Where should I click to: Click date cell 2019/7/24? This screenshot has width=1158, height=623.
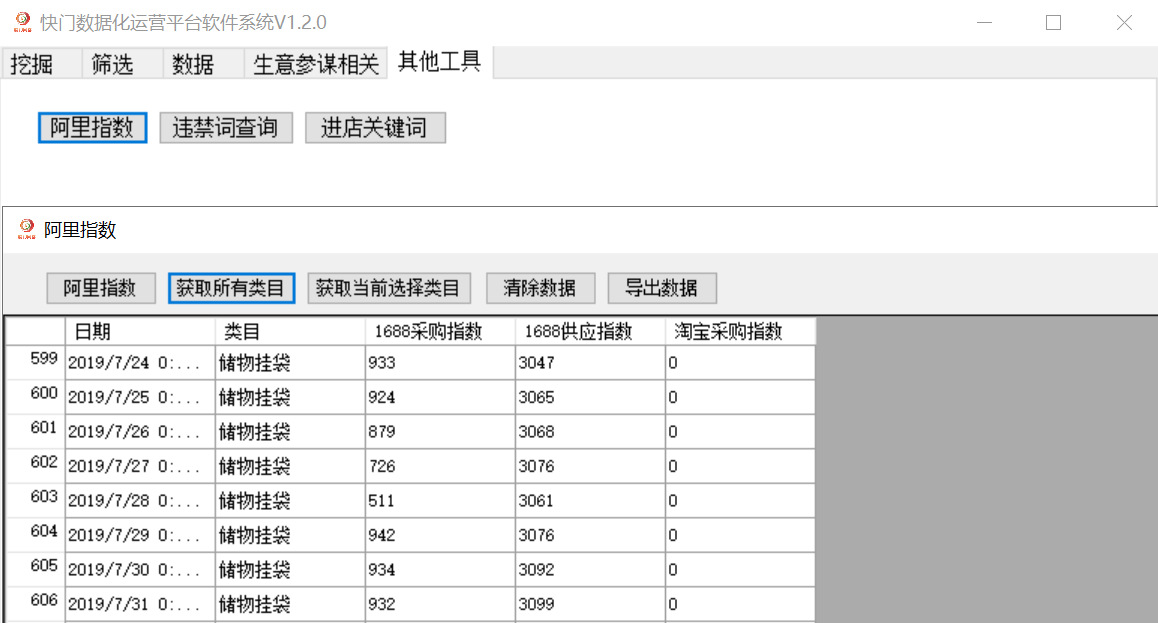140,362
